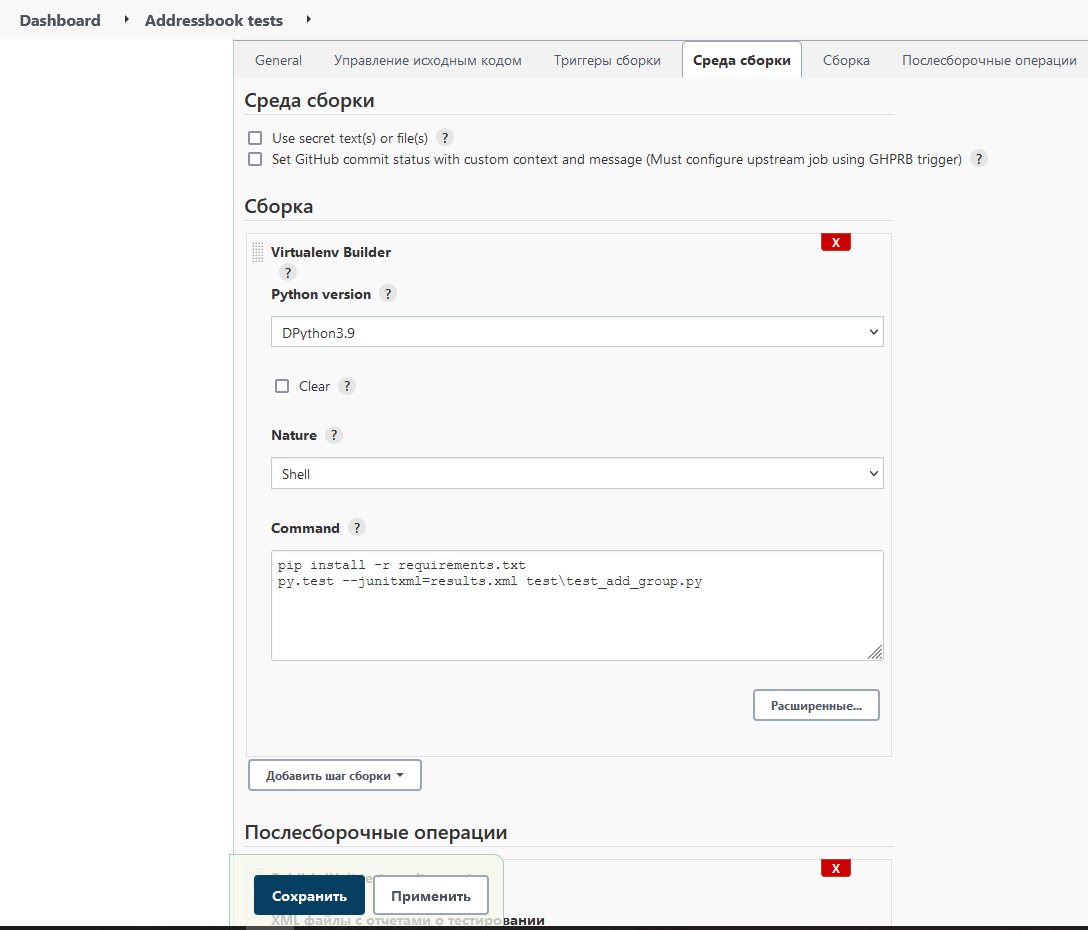Viewport: 1088px width, 930px height.
Task: Open help for Clear option
Action: (346, 385)
